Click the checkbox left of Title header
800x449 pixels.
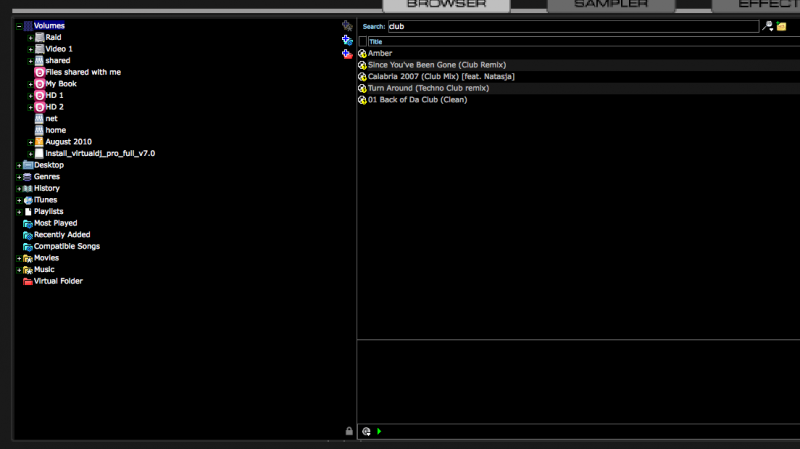[363, 42]
